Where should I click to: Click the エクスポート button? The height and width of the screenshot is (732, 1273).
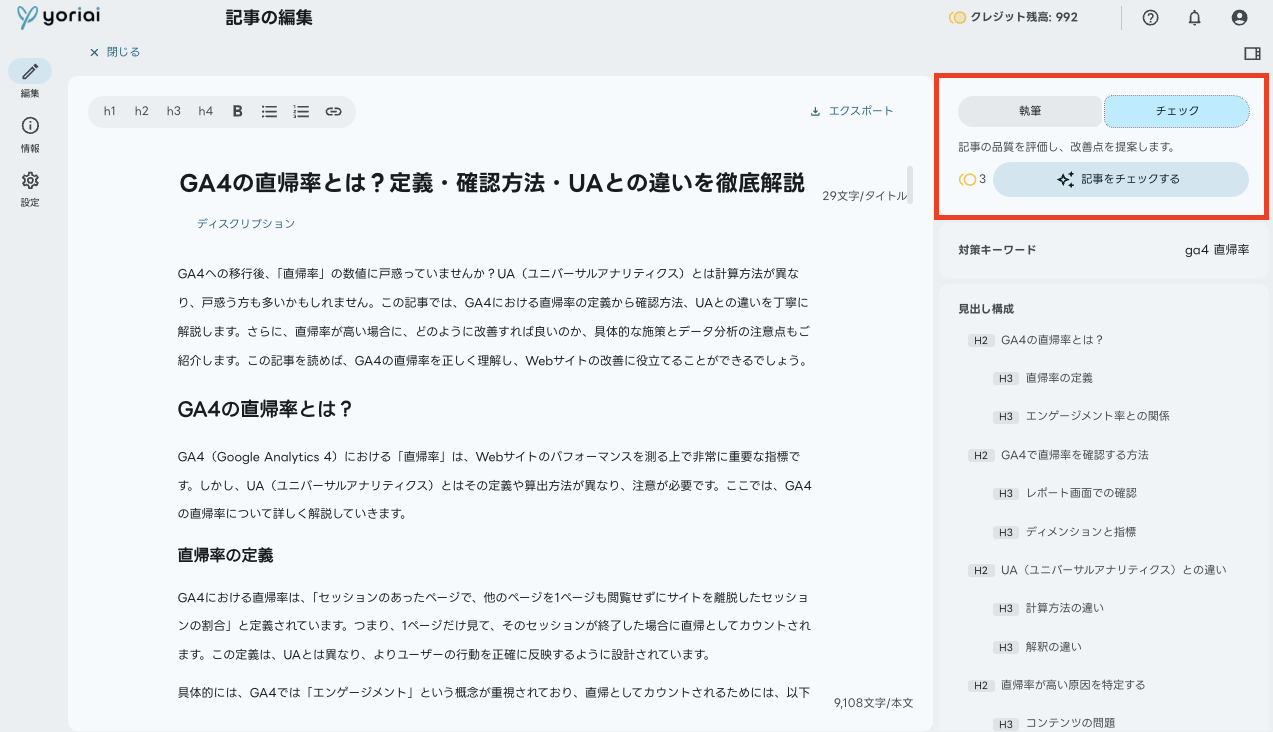tap(852, 111)
